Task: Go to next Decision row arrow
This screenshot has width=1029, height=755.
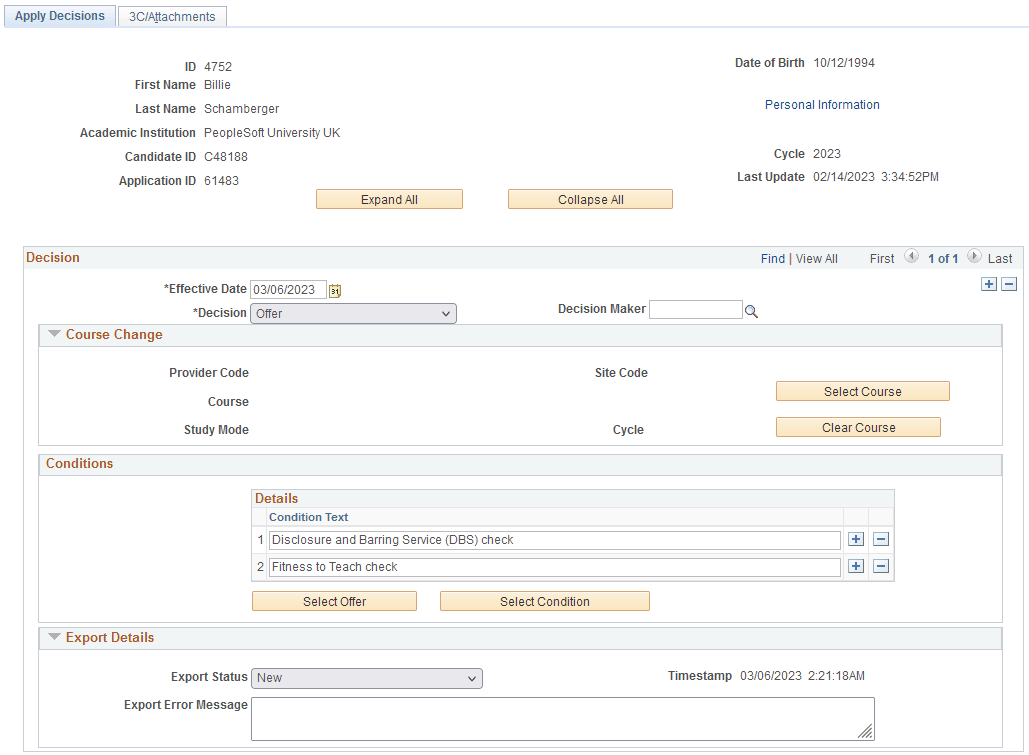Action: (974, 256)
